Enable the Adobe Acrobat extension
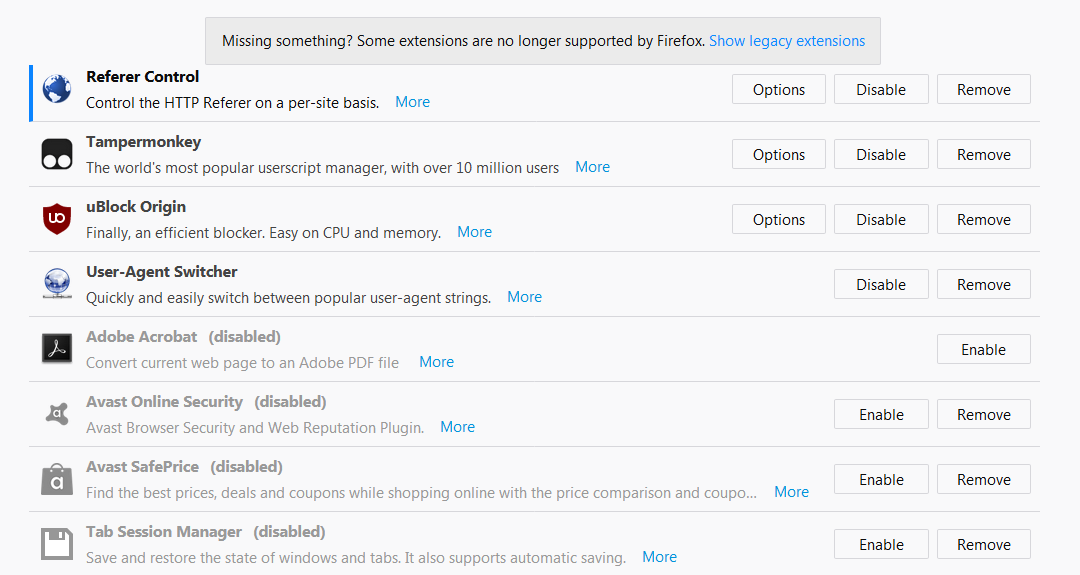The height and width of the screenshot is (575, 1080). point(984,350)
